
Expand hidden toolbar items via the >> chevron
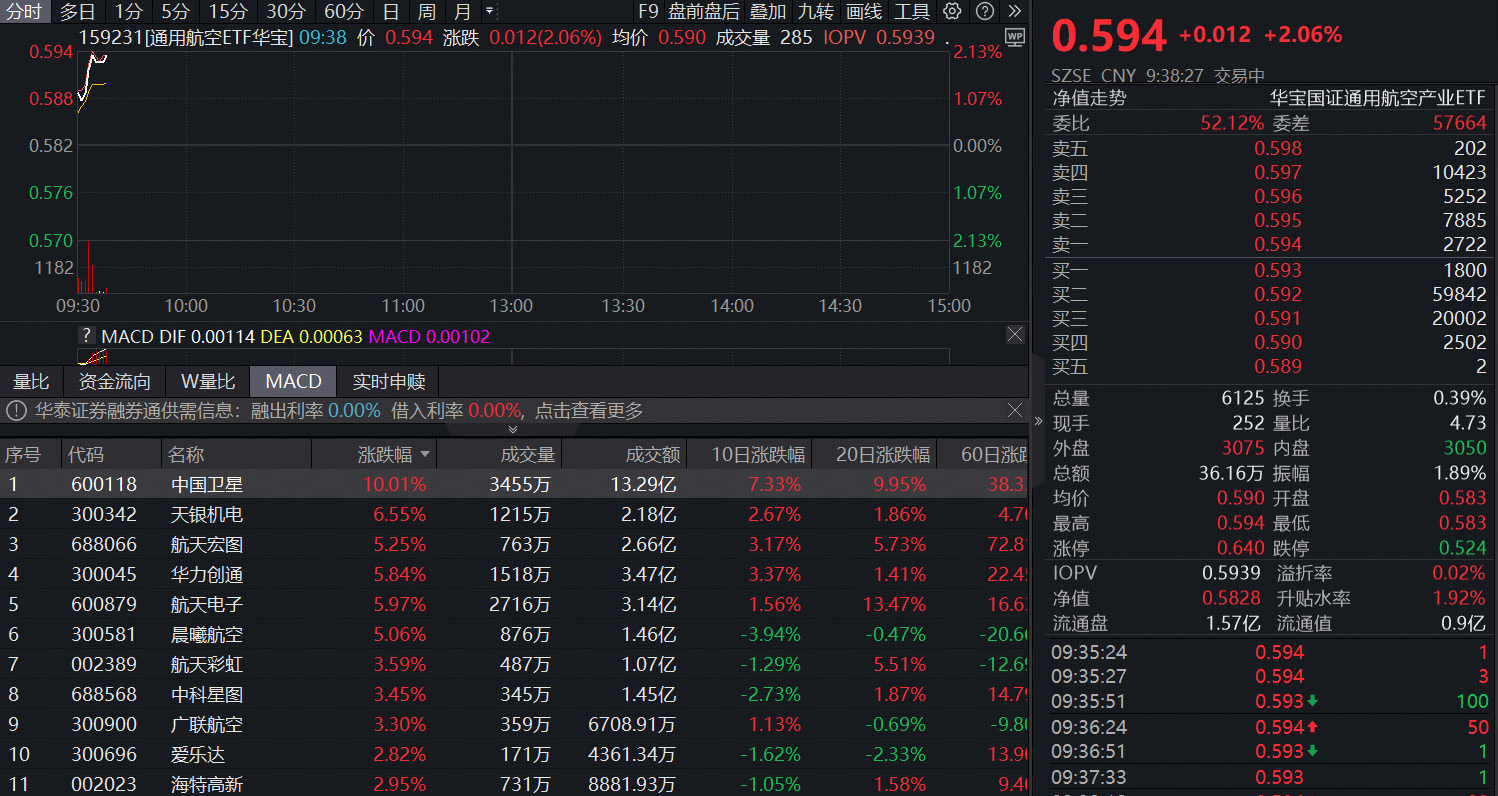pos(1013,12)
